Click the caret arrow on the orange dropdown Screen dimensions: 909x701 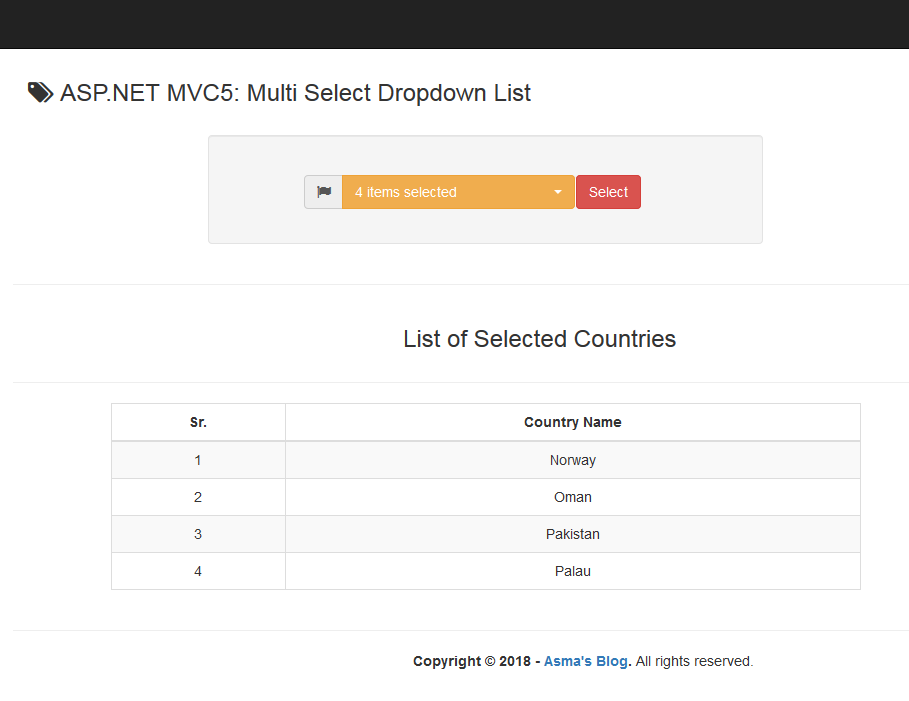[558, 192]
